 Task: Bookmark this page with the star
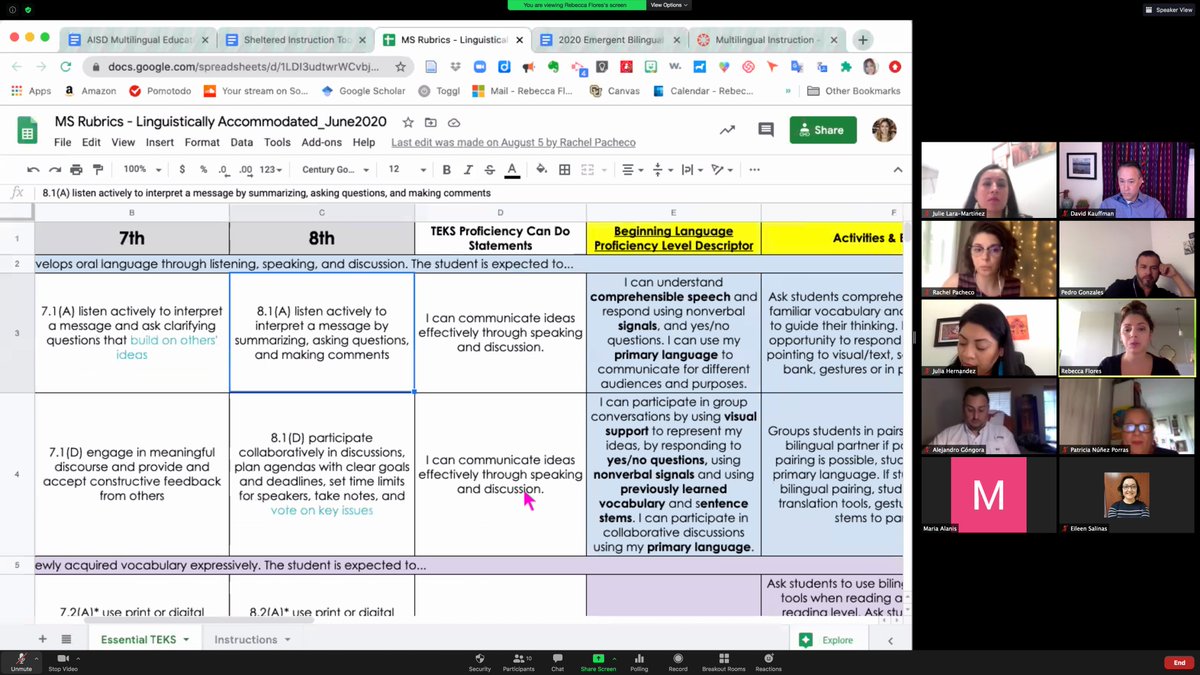coord(400,67)
